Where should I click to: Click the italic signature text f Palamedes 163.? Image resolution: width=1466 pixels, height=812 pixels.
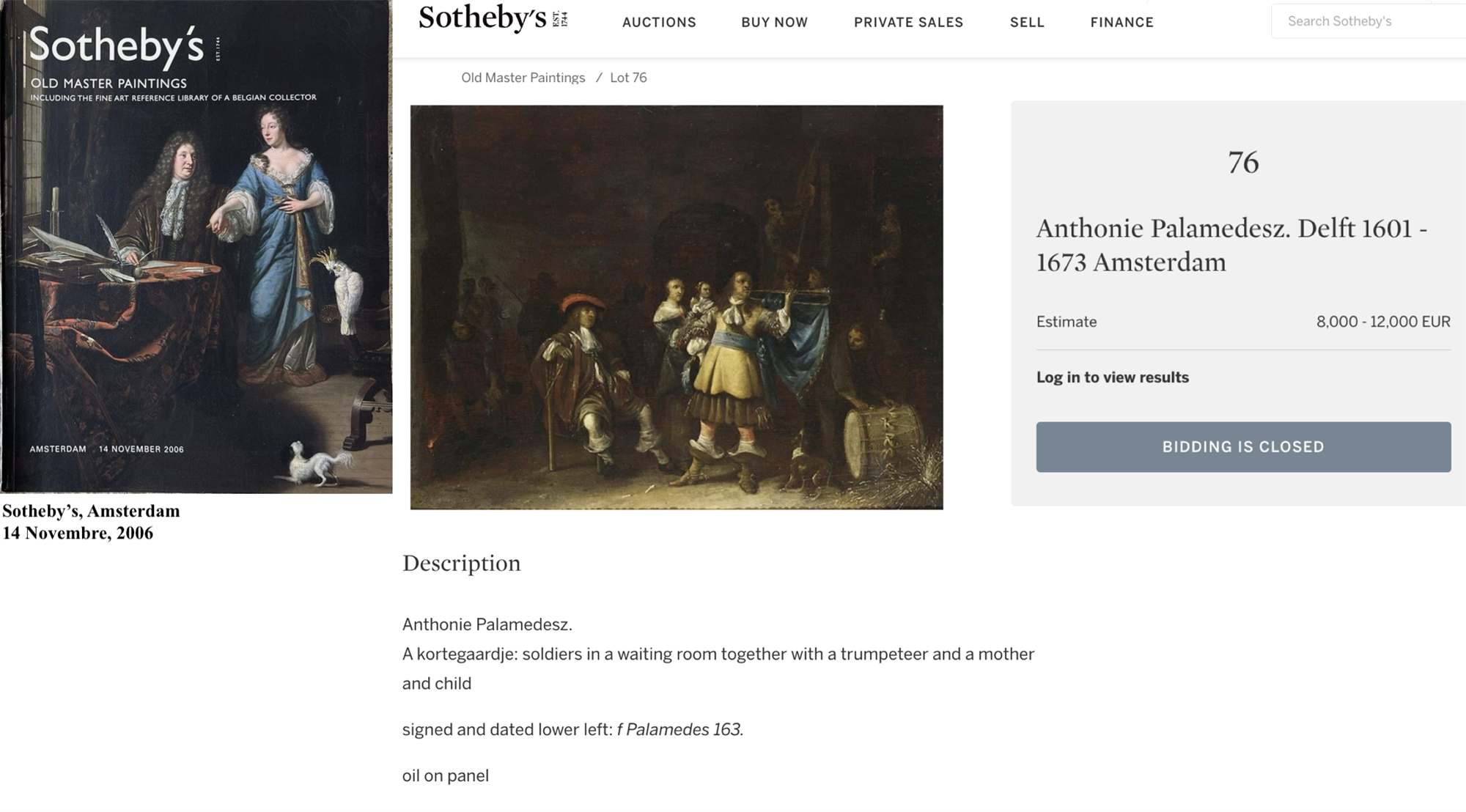coord(679,730)
